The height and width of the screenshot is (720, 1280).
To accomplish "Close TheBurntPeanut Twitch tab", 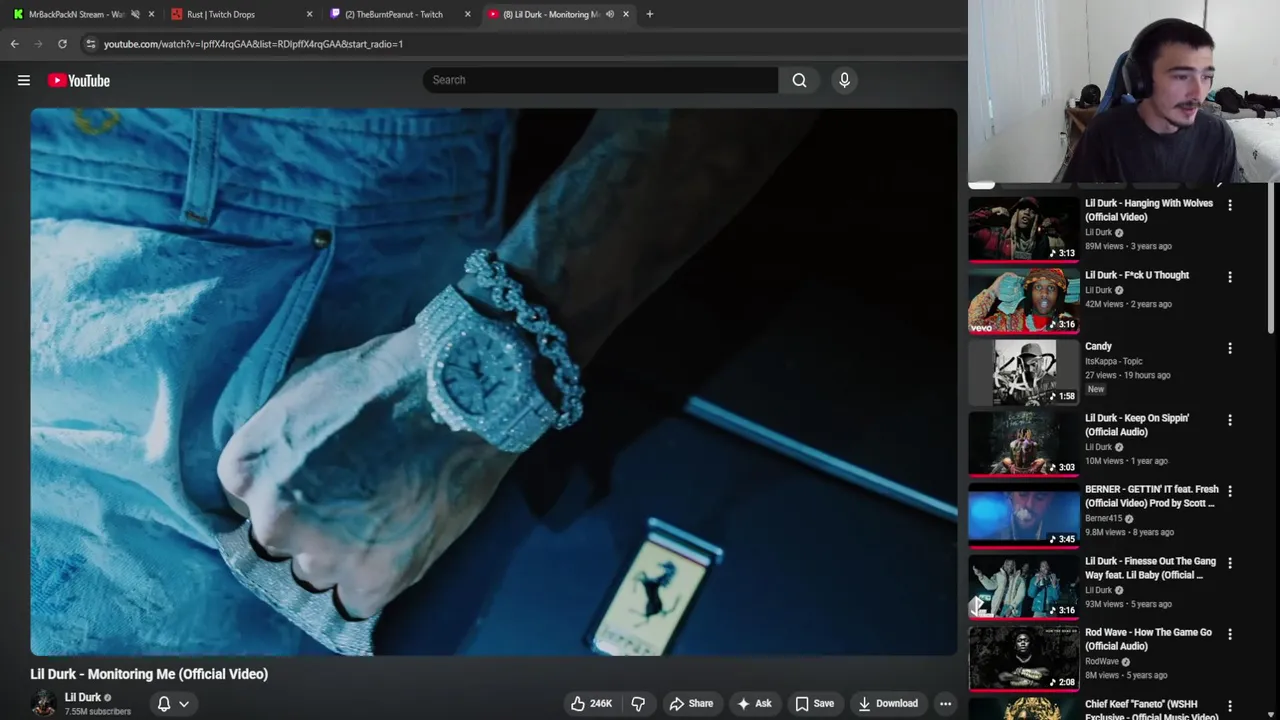I will 467,14.
